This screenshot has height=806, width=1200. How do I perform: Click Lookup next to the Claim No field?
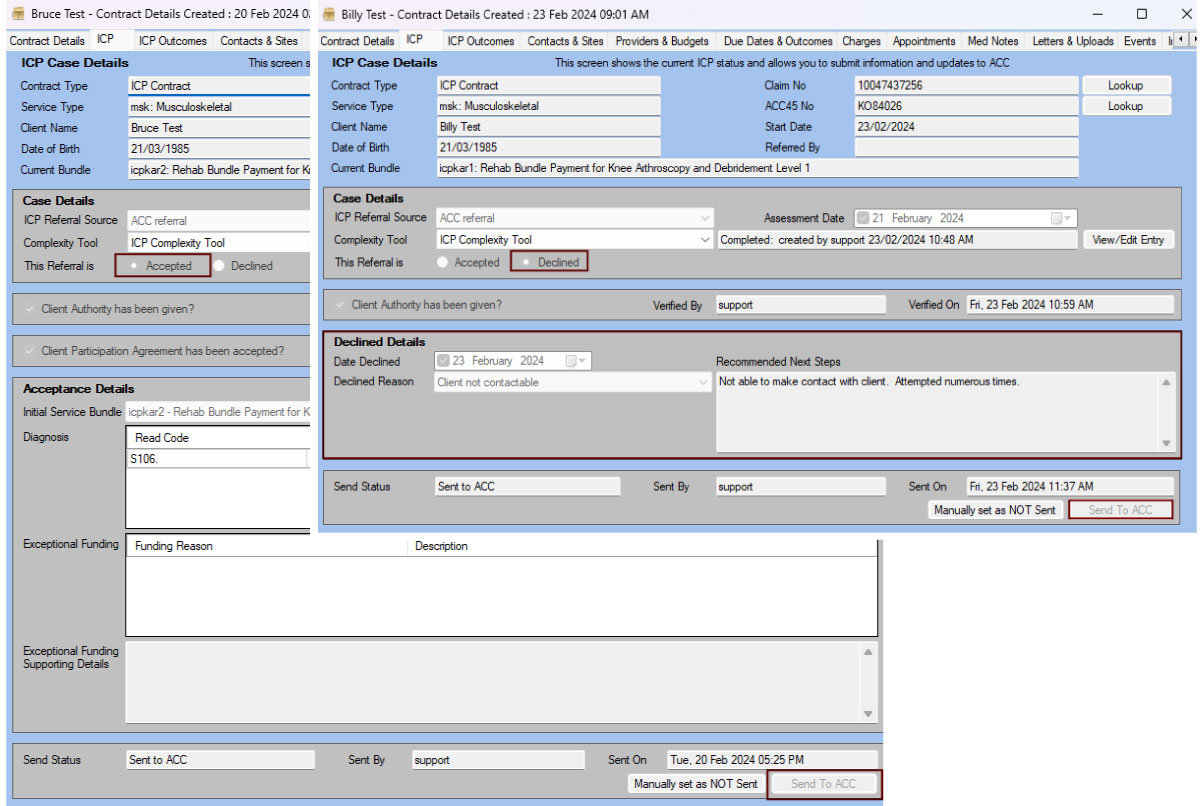tap(1127, 84)
